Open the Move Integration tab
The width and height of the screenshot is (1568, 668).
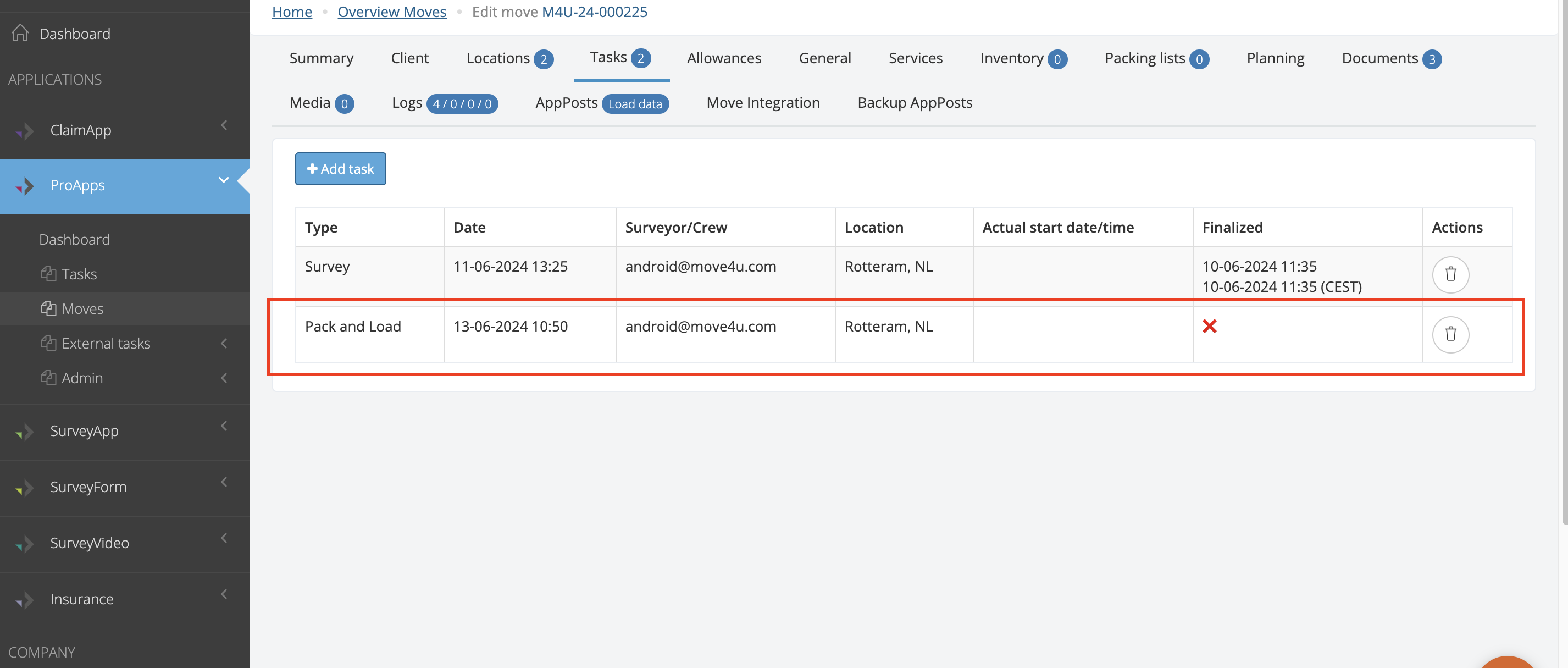pos(763,103)
